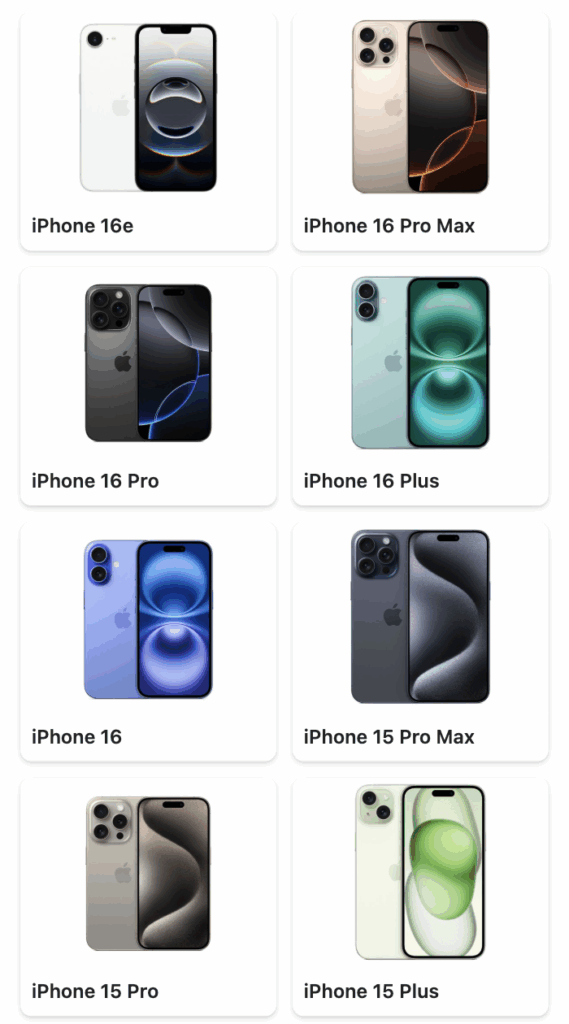Viewport: 569px width, 1024px height.
Task: Click the "iPhone 16e" title
Action: click(x=82, y=226)
